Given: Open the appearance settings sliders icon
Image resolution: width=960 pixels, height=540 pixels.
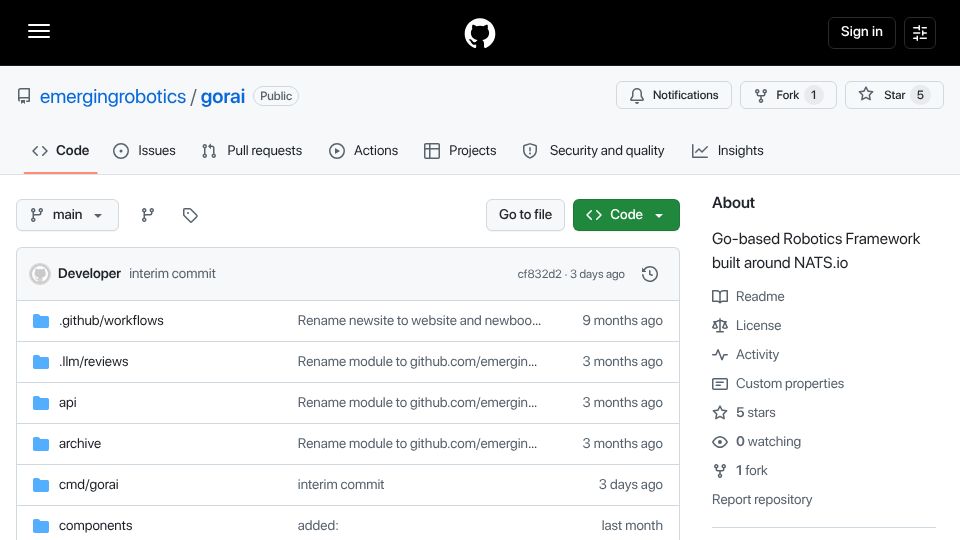Looking at the screenshot, I should (x=920, y=32).
